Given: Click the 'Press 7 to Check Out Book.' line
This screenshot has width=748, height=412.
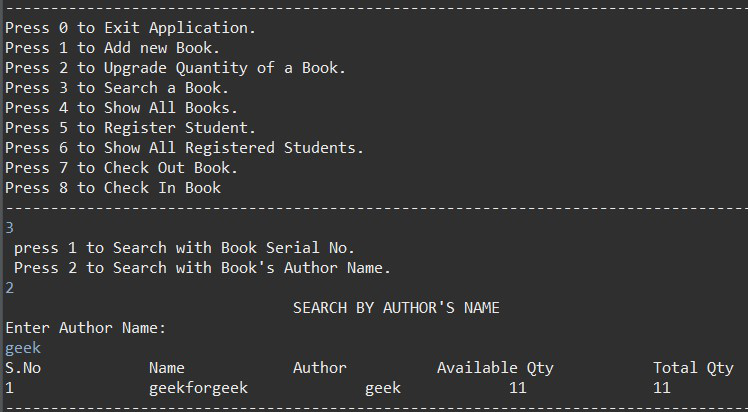Looking at the screenshot, I should pos(121,168).
